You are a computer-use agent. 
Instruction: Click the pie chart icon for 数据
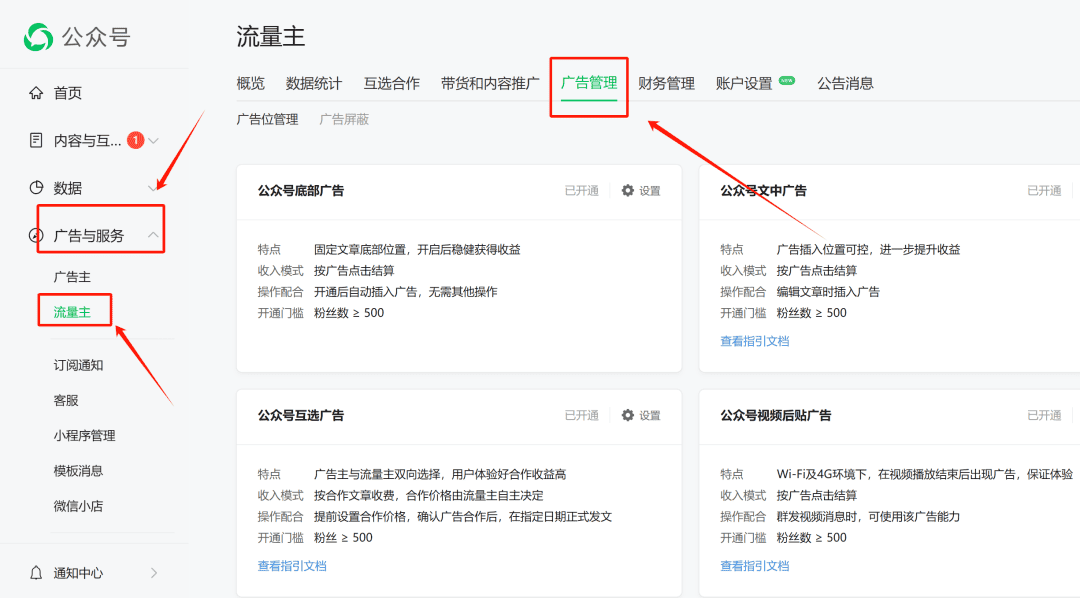36,187
